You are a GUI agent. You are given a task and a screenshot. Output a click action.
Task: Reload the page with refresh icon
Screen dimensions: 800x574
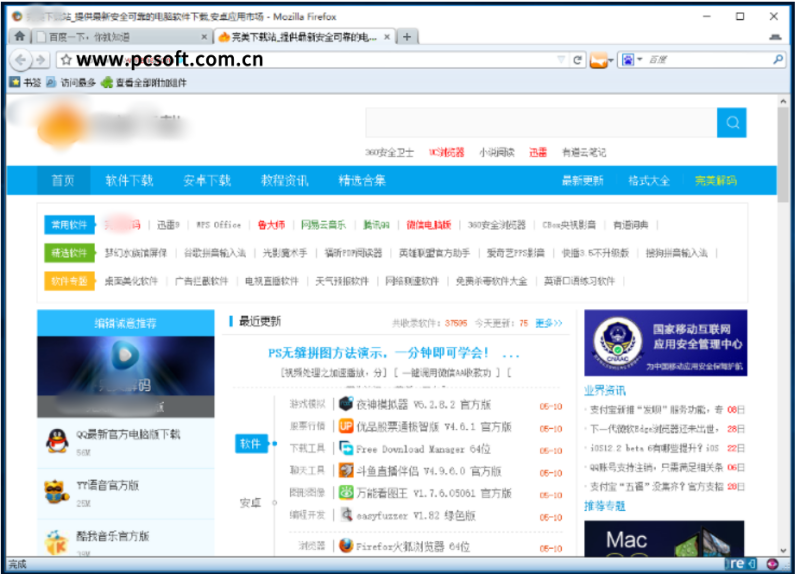(577, 60)
